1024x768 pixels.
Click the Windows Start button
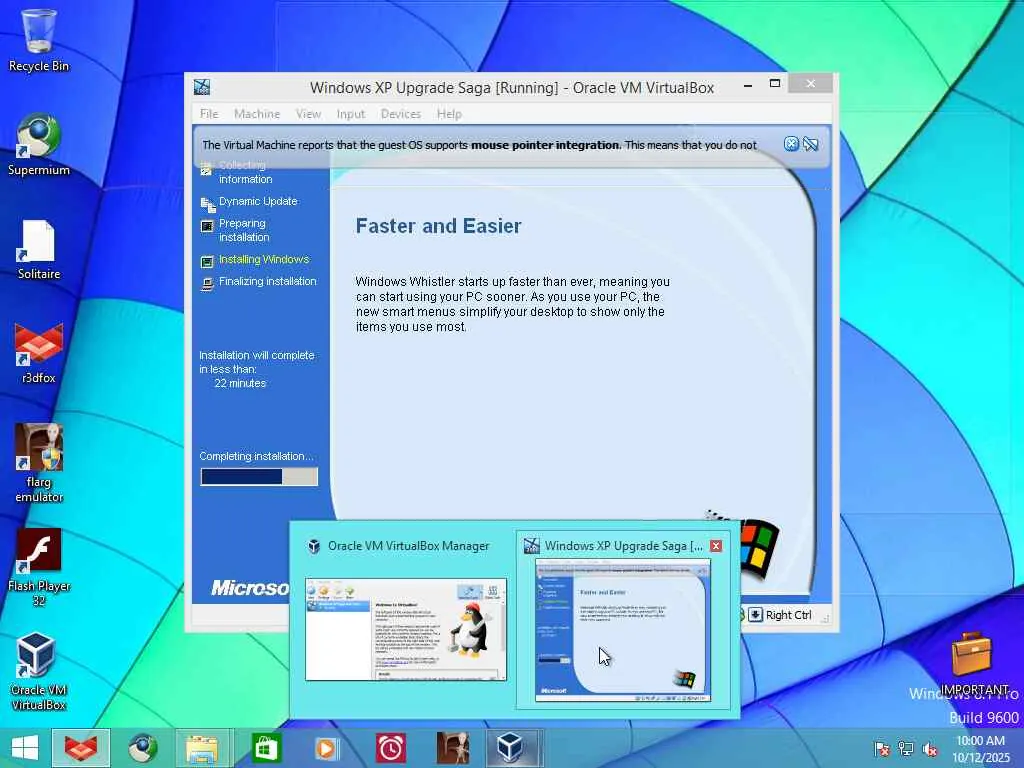25,748
